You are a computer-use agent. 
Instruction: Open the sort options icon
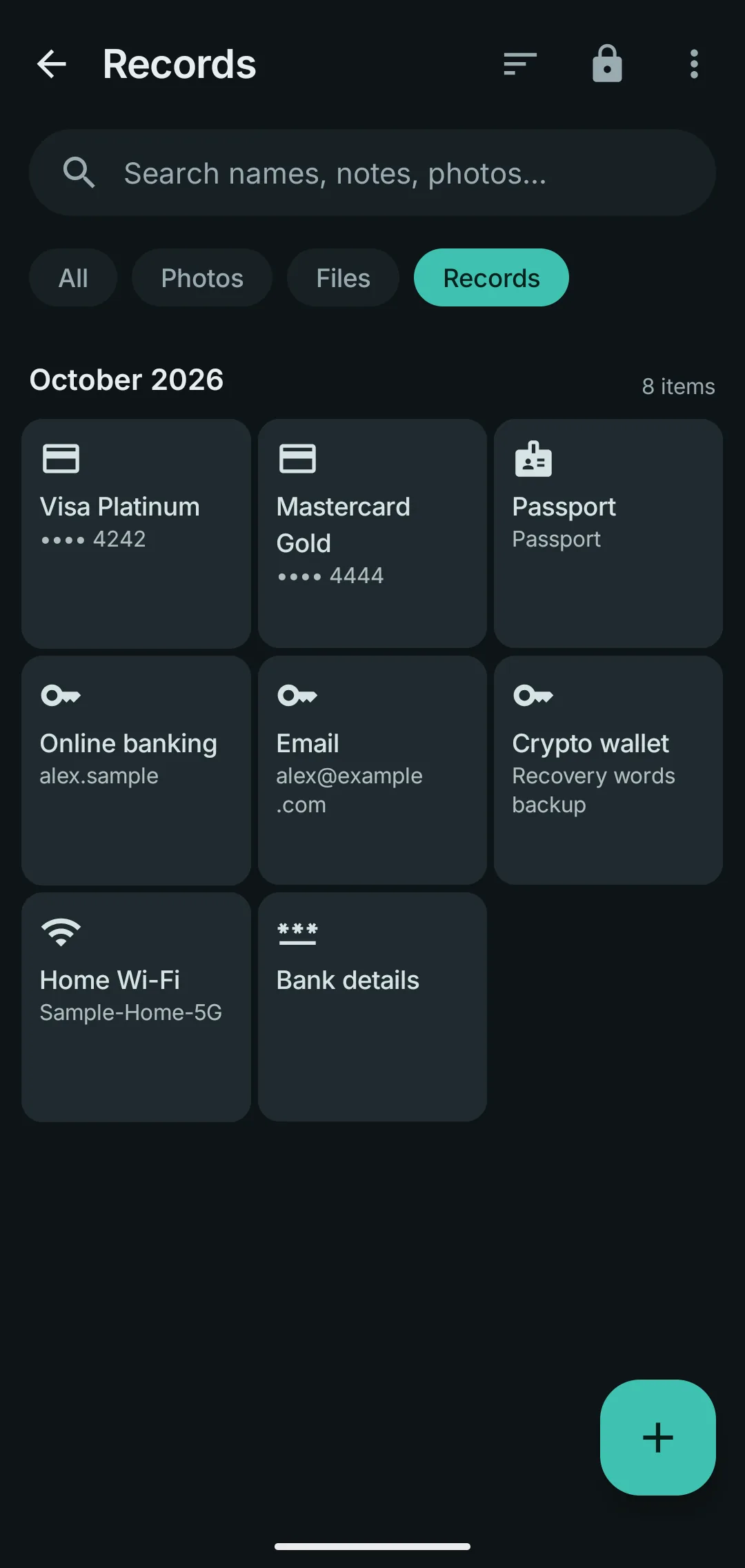click(520, 64)
